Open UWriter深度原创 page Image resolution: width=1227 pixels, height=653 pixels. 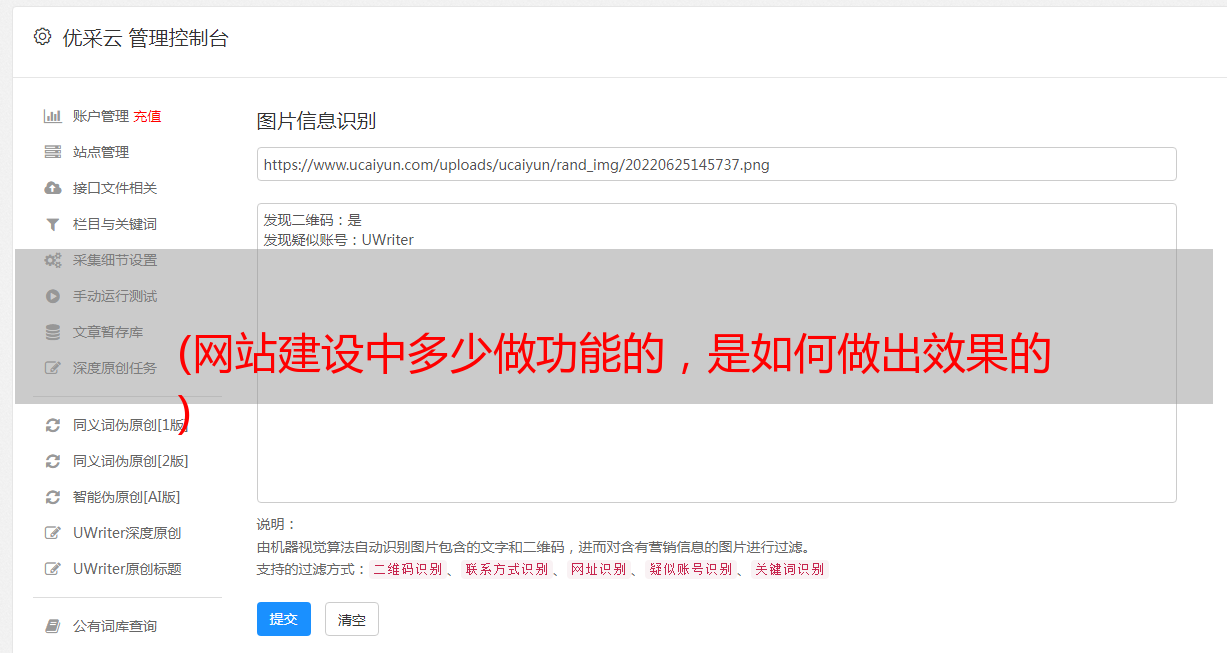click(127, 533)
